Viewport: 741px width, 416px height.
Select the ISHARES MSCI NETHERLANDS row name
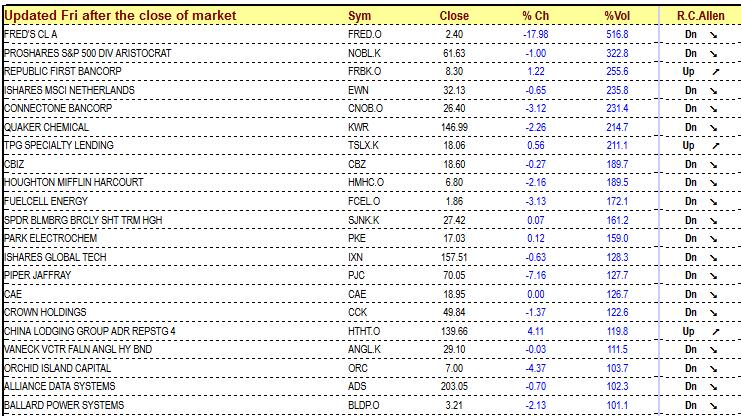(x=69, y=90)
